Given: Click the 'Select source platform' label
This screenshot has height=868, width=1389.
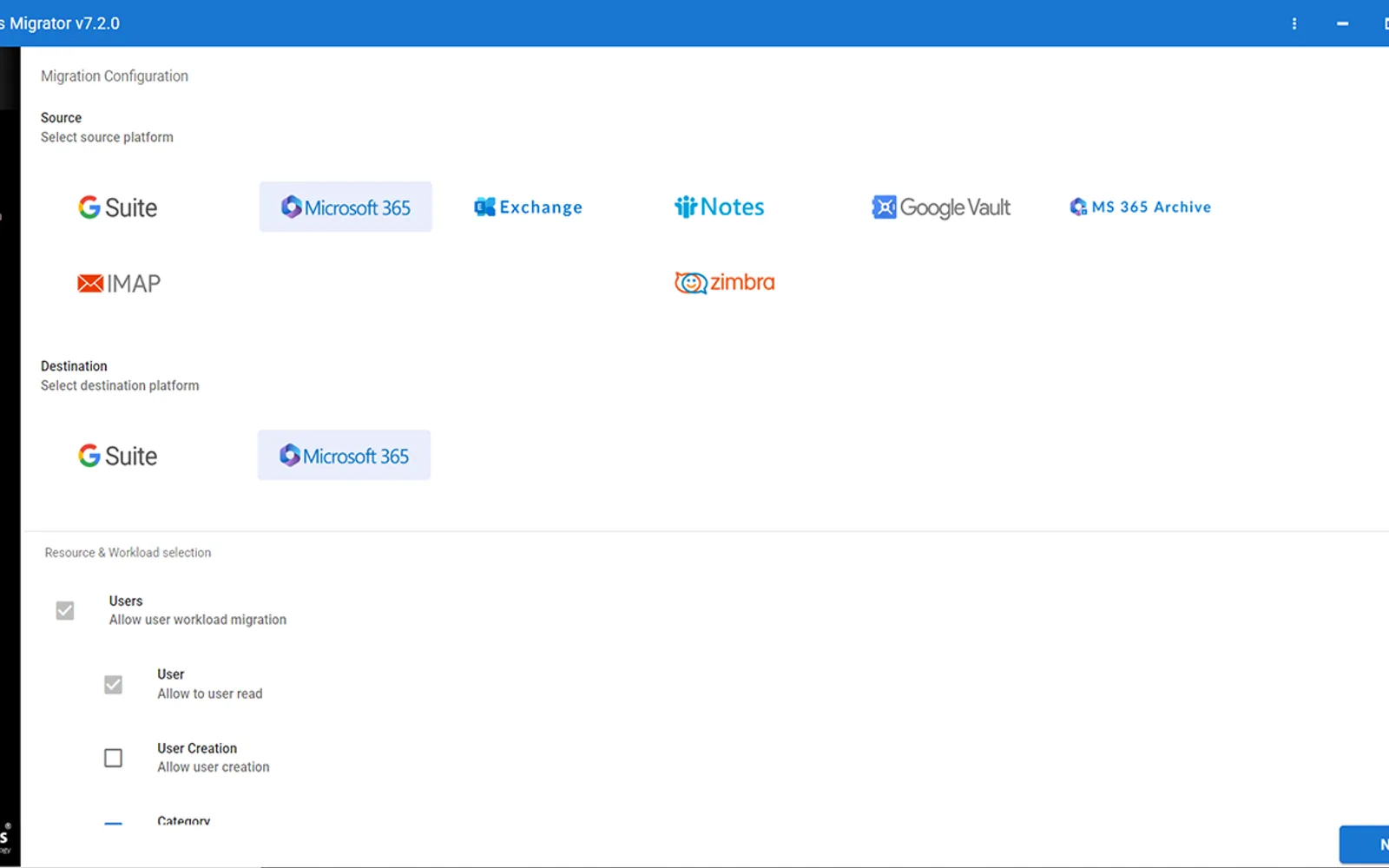Looking at the screenshot, I should tap(107, 137).
